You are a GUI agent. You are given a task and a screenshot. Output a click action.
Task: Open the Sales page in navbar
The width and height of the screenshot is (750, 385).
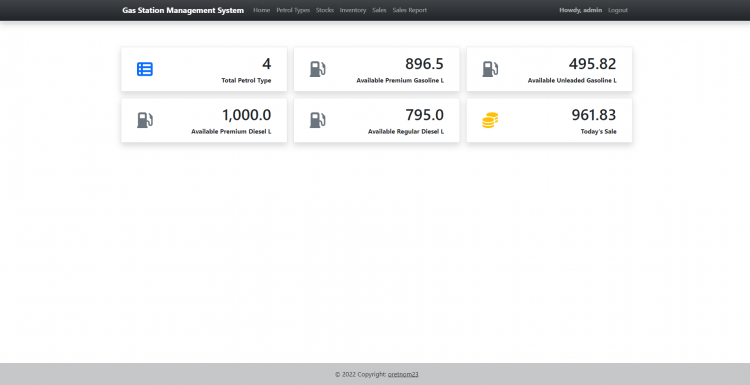pos(379,10)
